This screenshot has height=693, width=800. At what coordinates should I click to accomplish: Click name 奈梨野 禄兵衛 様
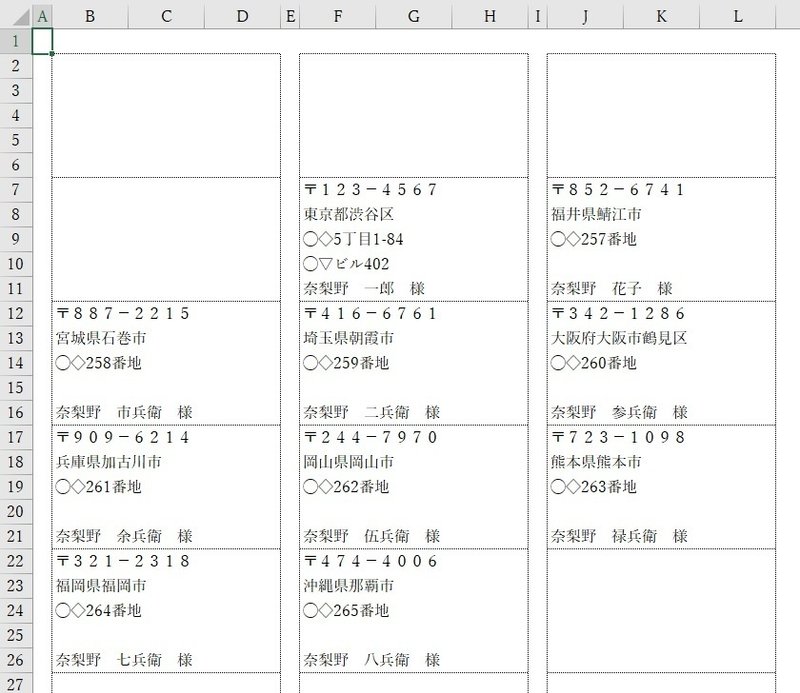click(x=619, y=536)
